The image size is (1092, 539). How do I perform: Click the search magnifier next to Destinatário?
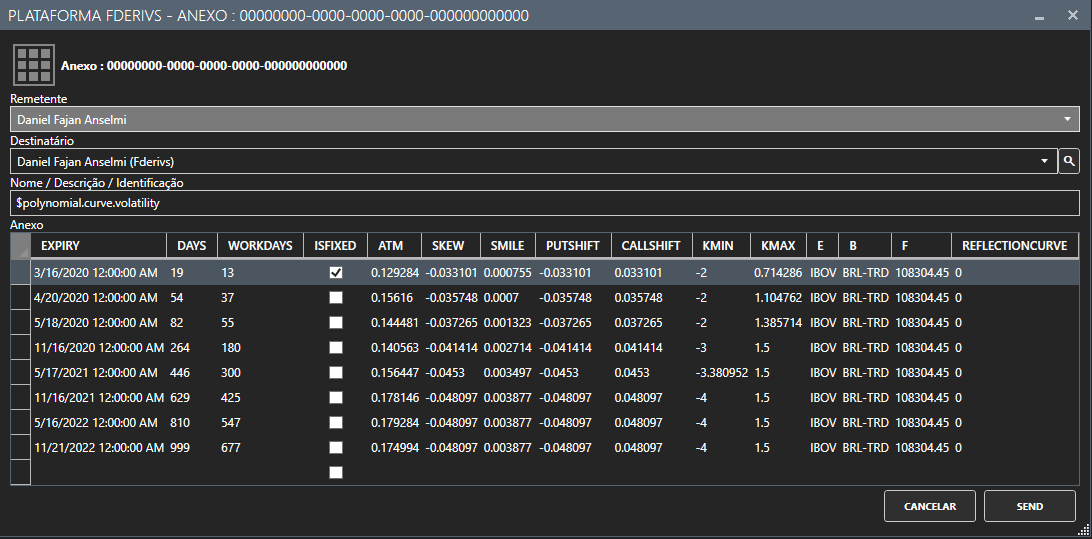click(1069, 161)
